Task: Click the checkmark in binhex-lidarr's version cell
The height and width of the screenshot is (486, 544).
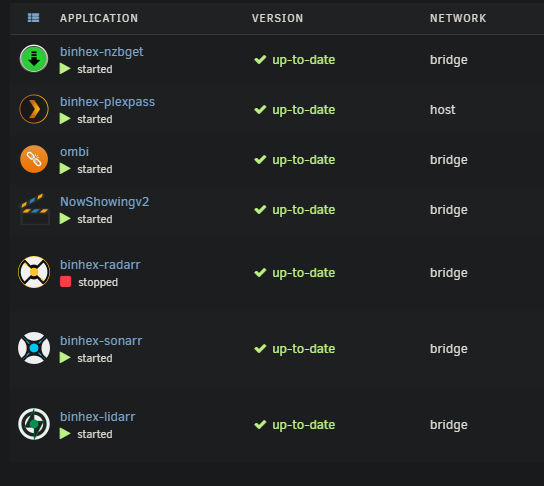Action: coord(260,425)
